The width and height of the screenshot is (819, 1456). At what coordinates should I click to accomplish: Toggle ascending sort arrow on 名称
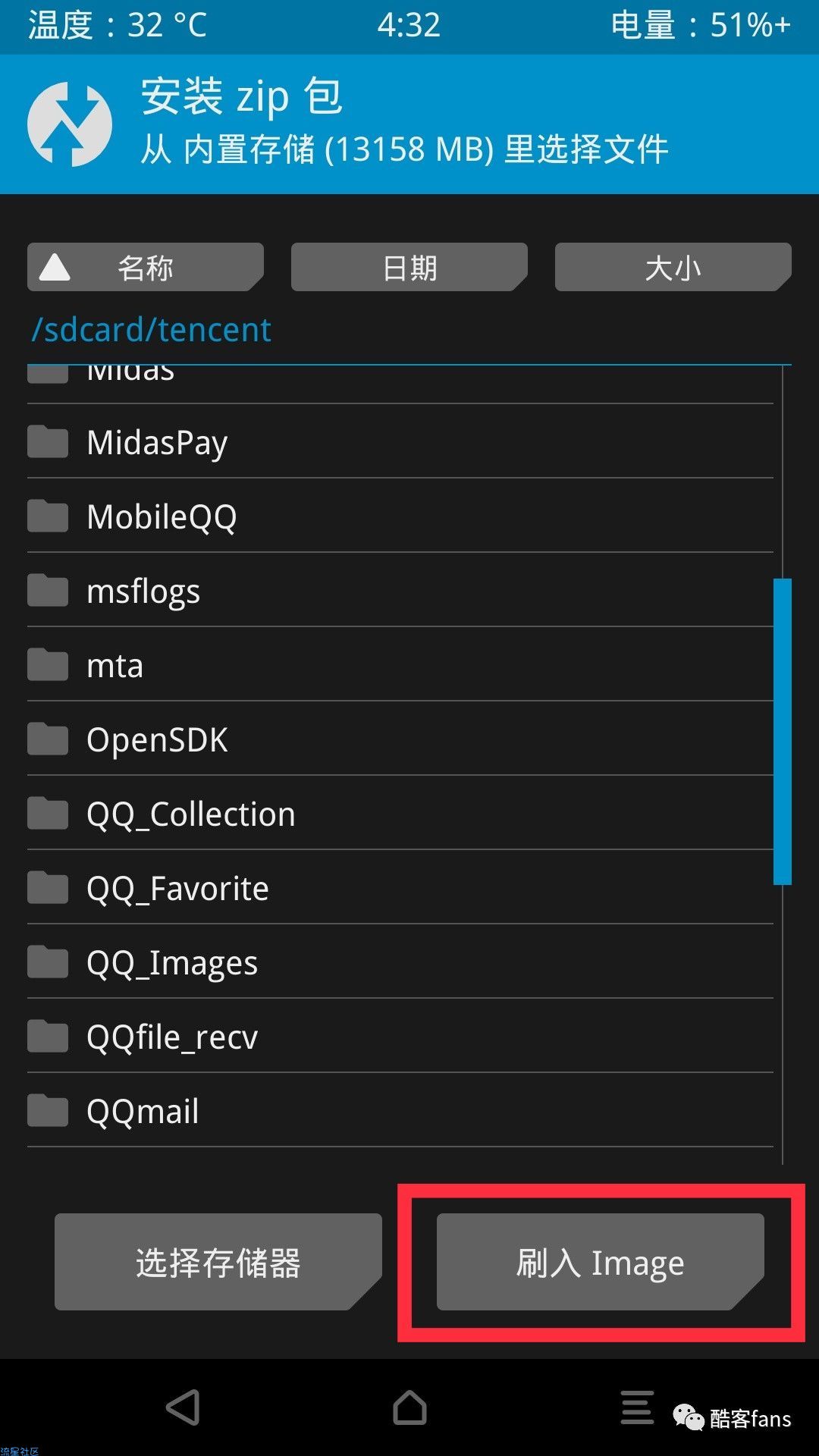(x=55, y=267)
